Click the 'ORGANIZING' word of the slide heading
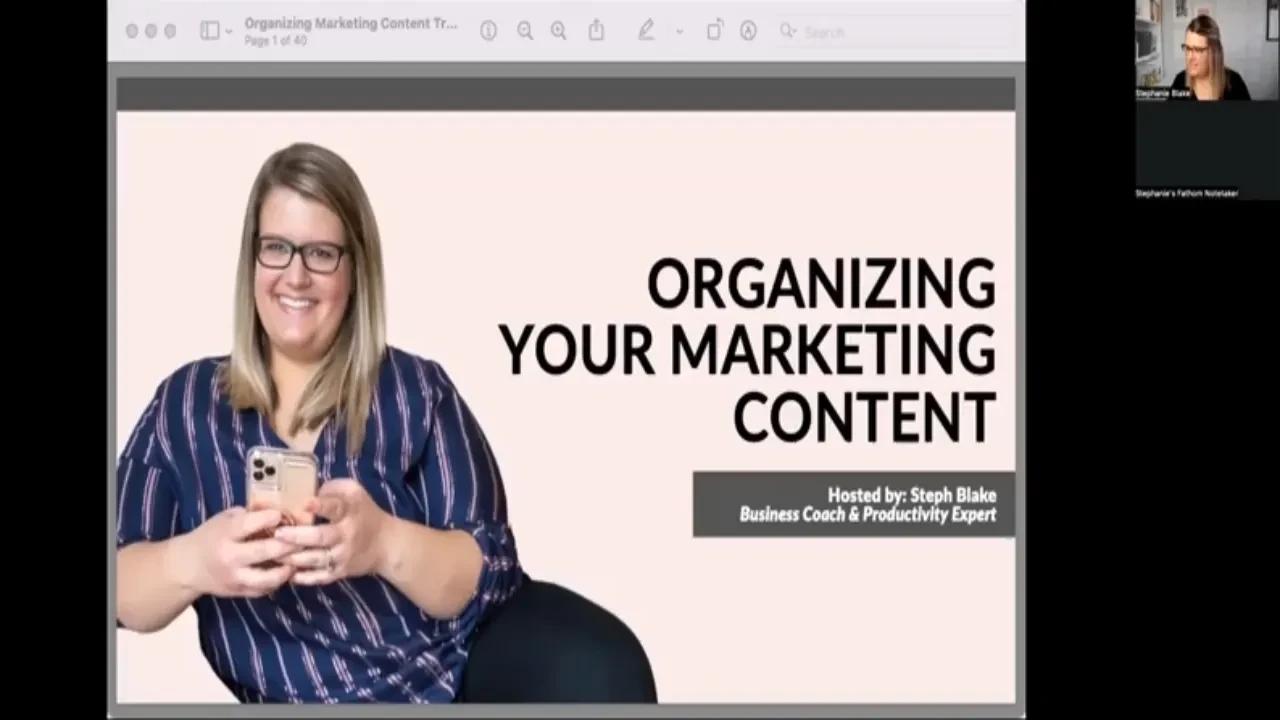Screen dimensions: 1280x720 [821, 283]
